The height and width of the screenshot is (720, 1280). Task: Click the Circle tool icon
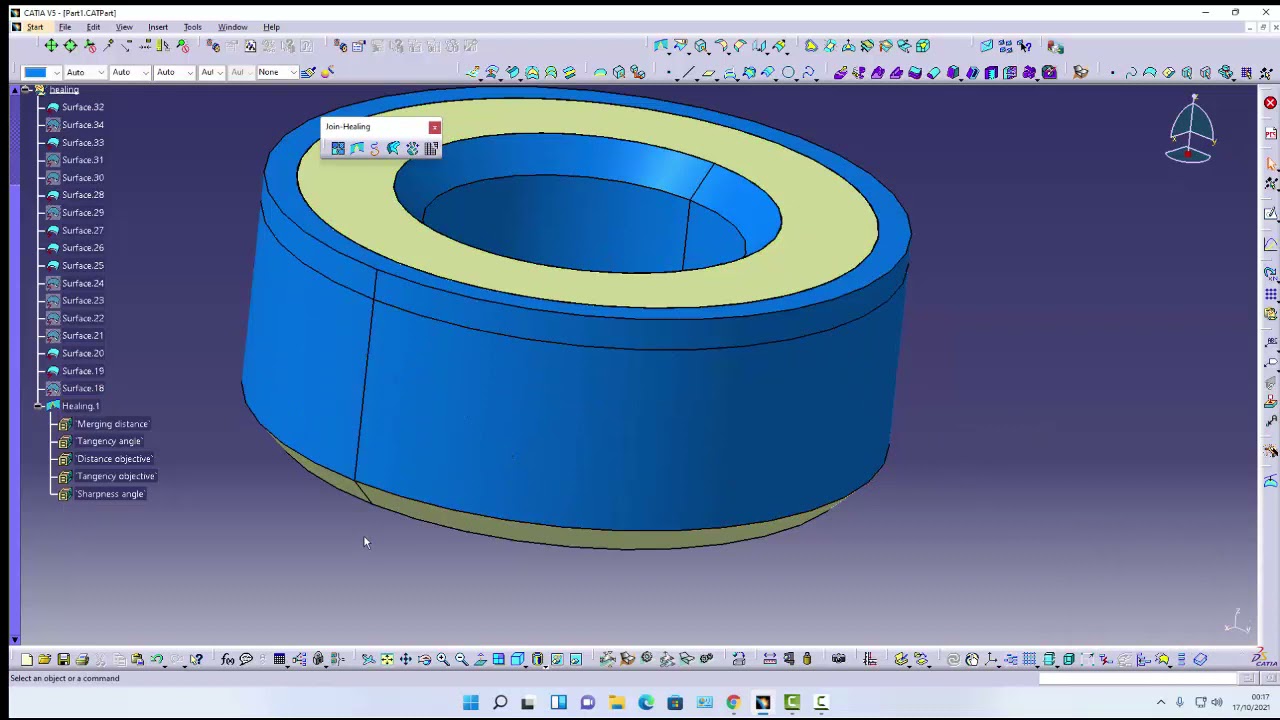pyautogui.click(x=789, y=72)
